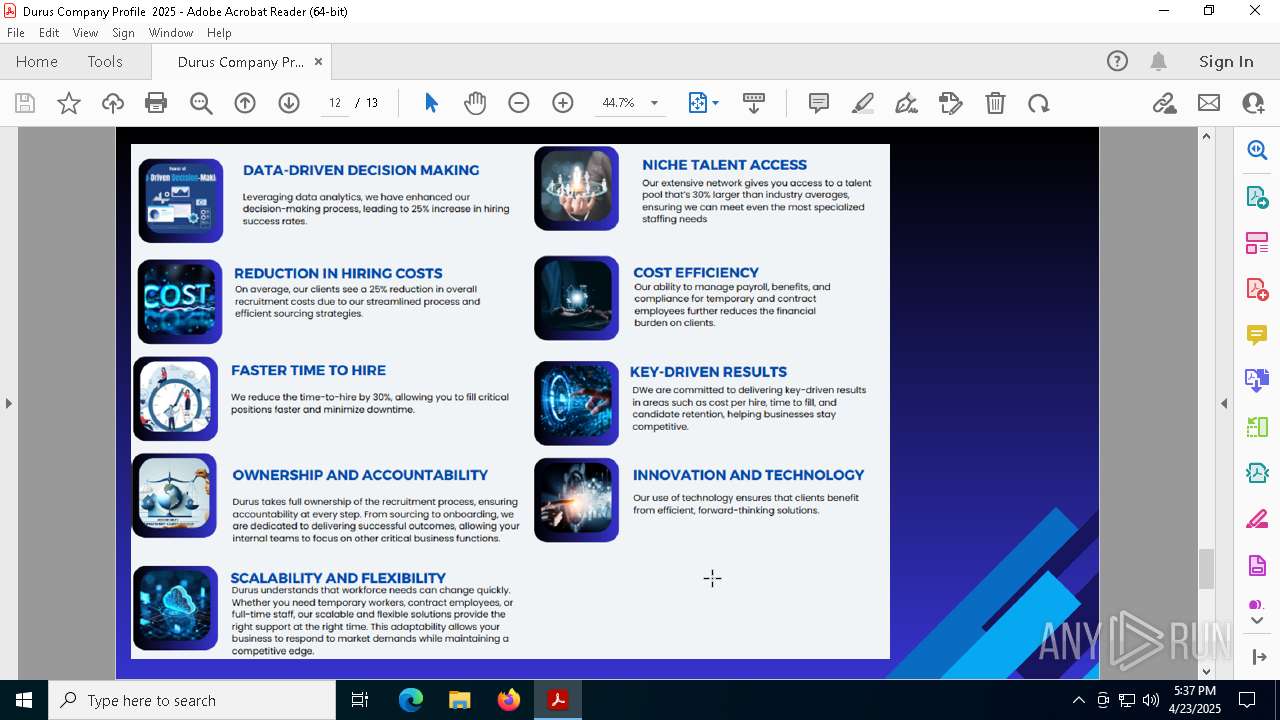Open search tool in right pane
The width and height of the screenshot is (1280, 720).
1257,150
